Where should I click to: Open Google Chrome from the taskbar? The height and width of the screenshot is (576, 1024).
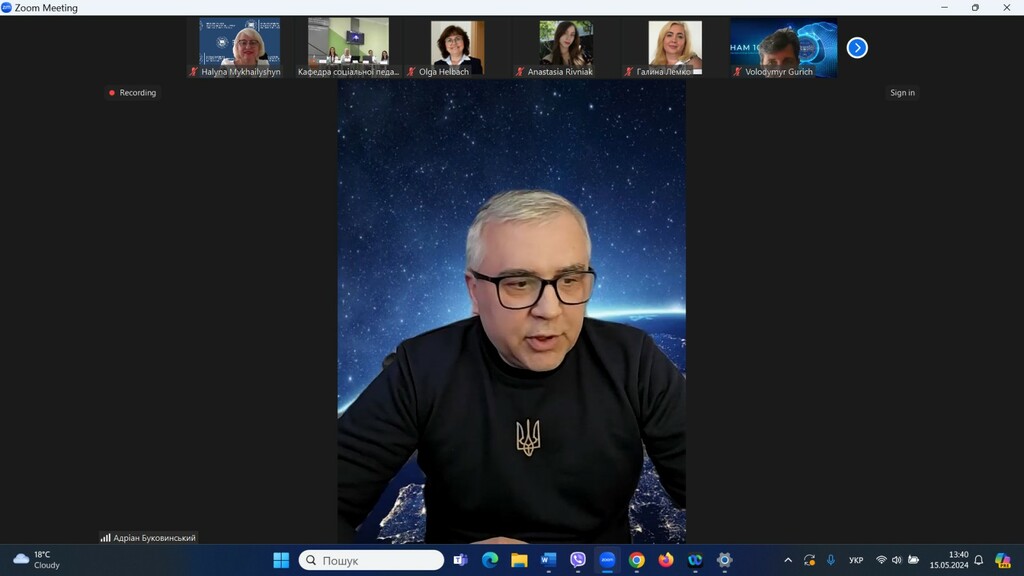point(637,560)
